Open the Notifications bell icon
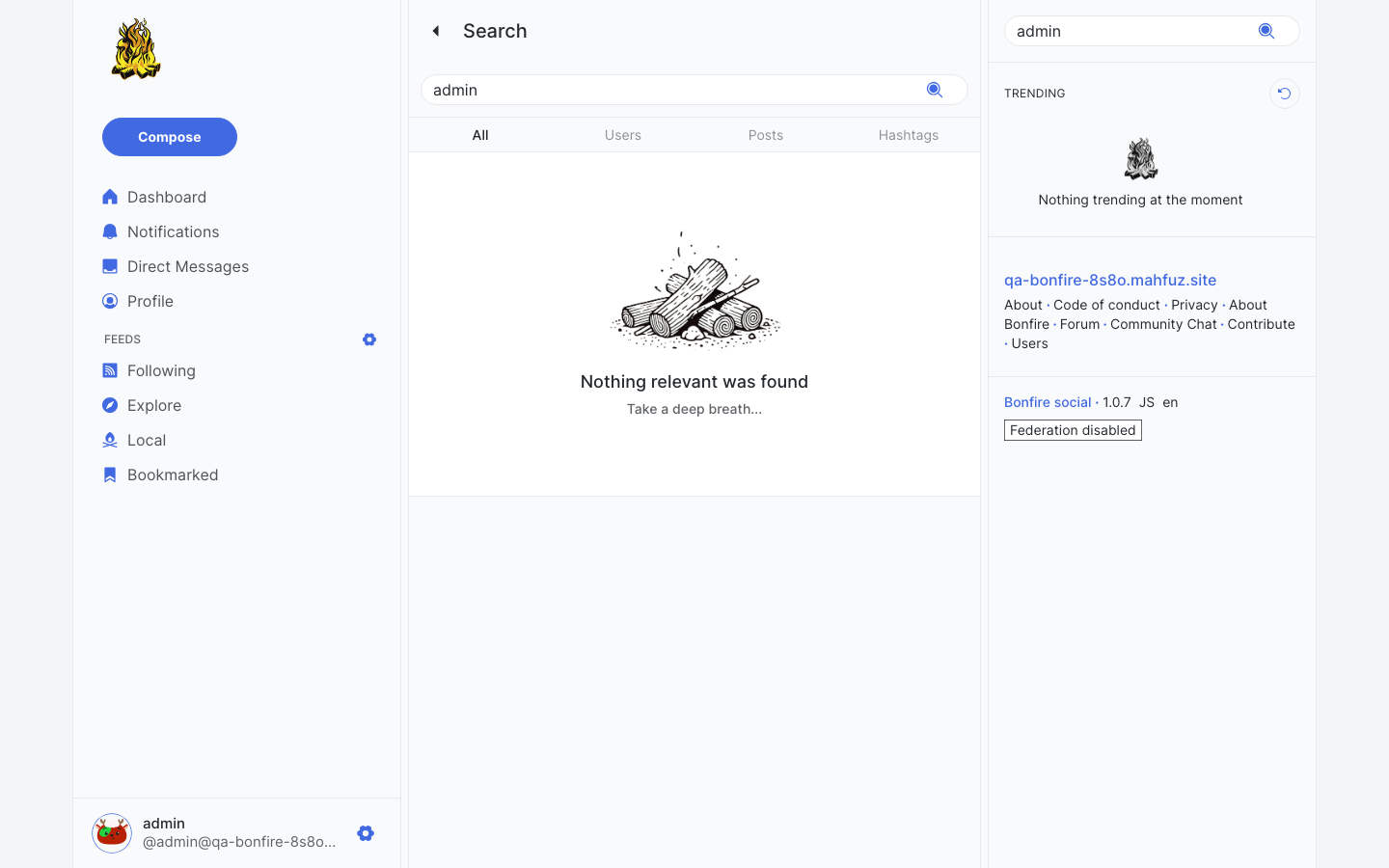This screenshot has width=1389, height=868. [x=110, y=231]
